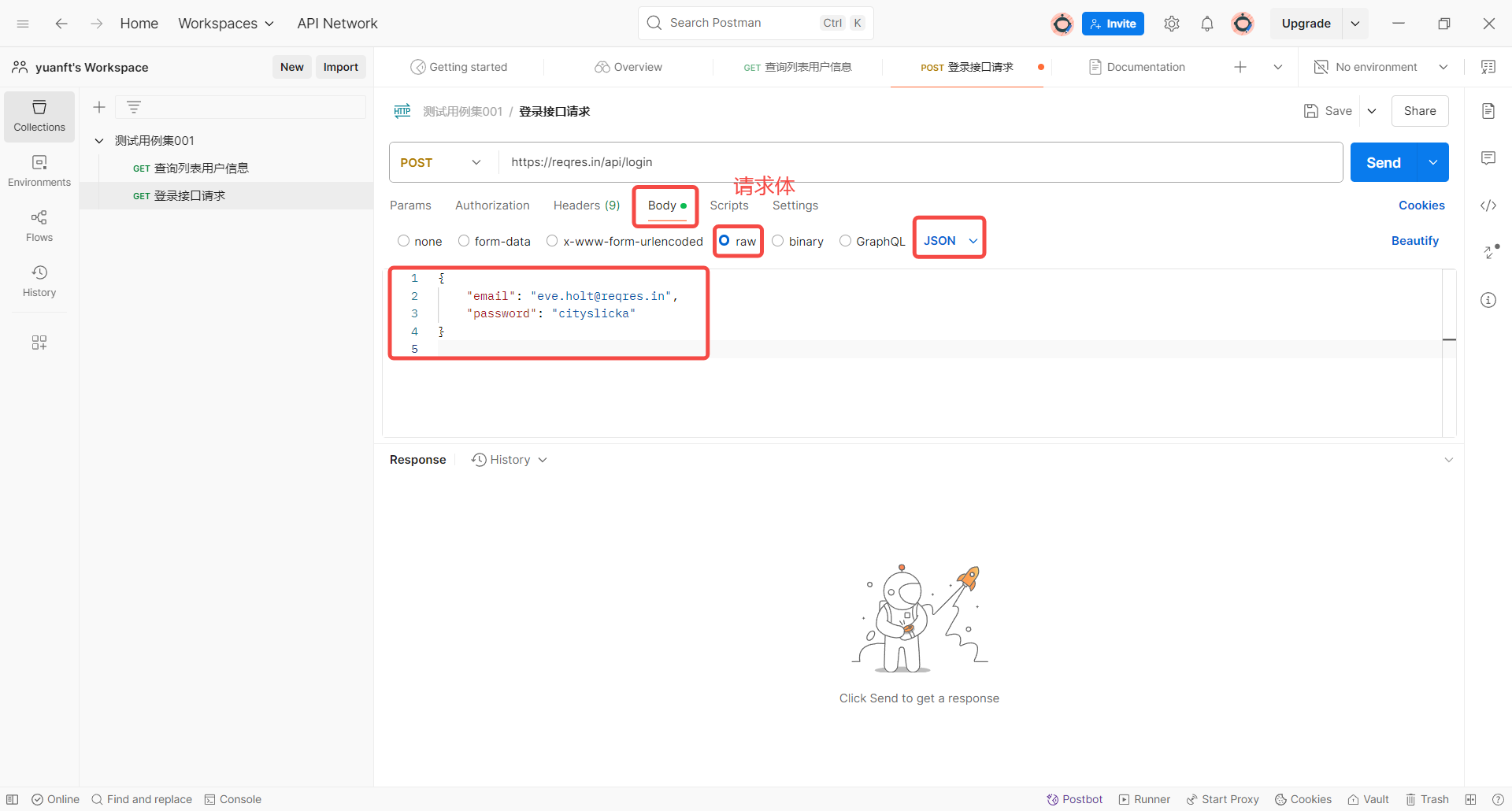
Task: Open the Workspaces dropdown
Action: pos(226,24)
